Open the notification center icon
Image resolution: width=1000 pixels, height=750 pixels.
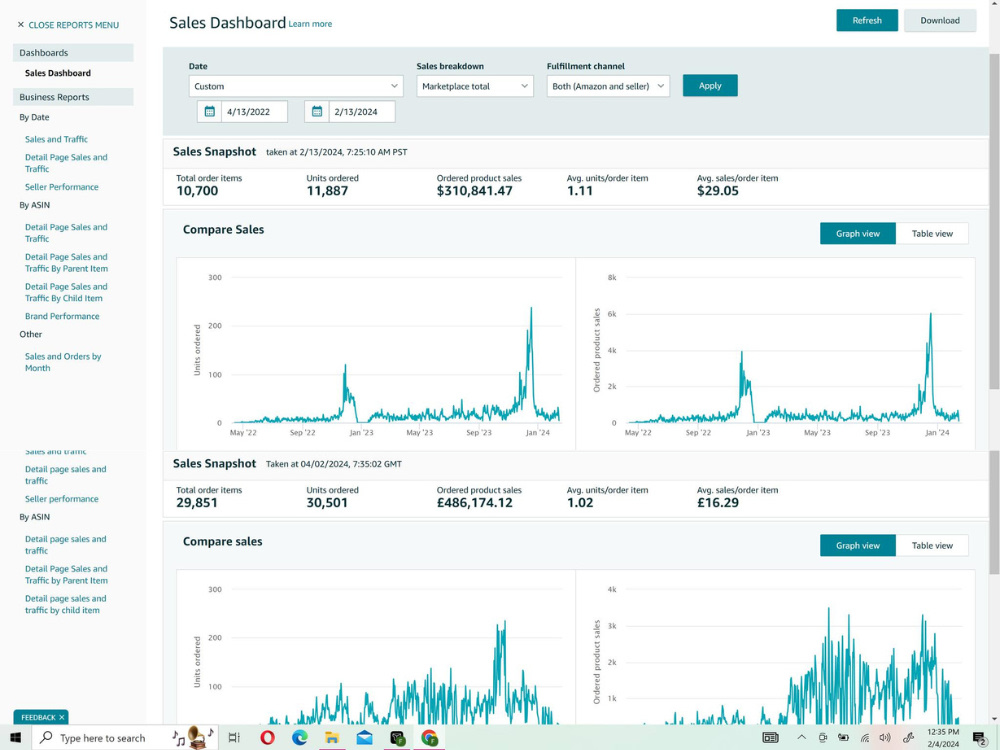pyautogui.click(x=979, y=738)
